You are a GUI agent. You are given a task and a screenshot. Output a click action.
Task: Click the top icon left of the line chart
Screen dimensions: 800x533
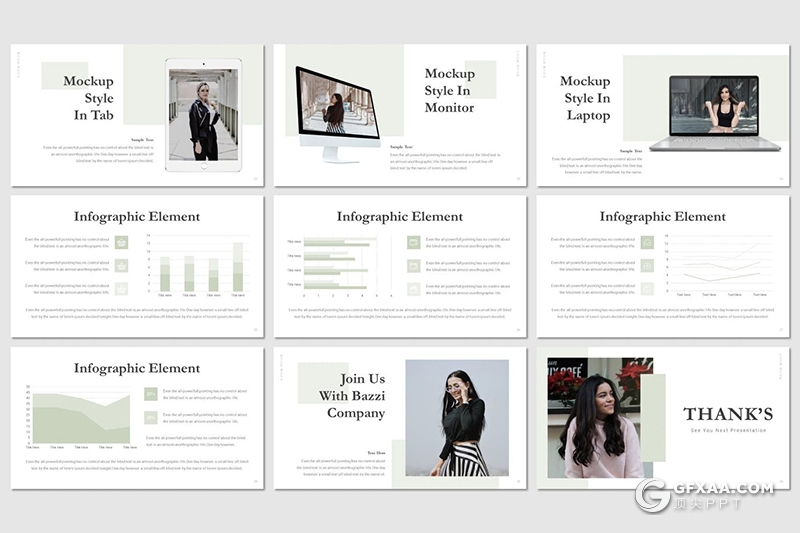point(647,241)
